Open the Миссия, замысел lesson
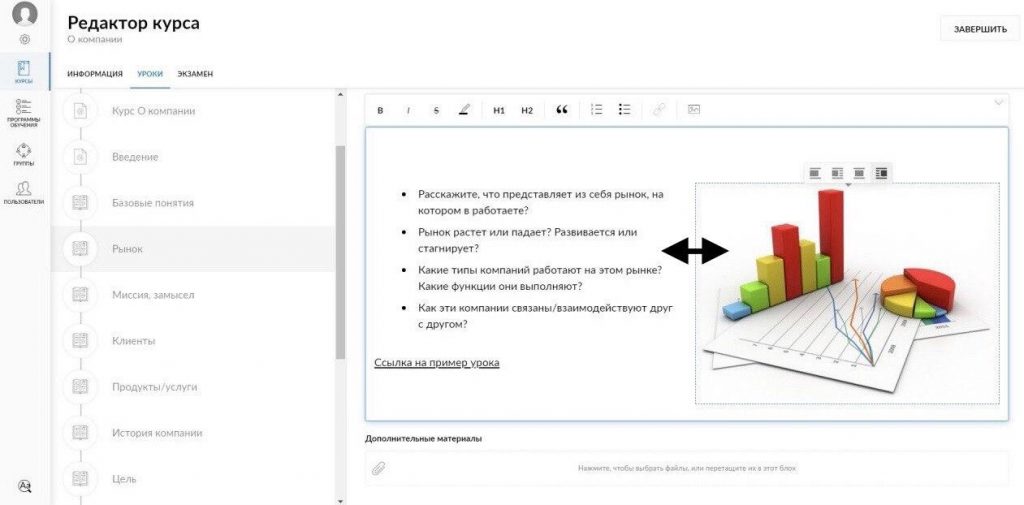 coord(193,295)
